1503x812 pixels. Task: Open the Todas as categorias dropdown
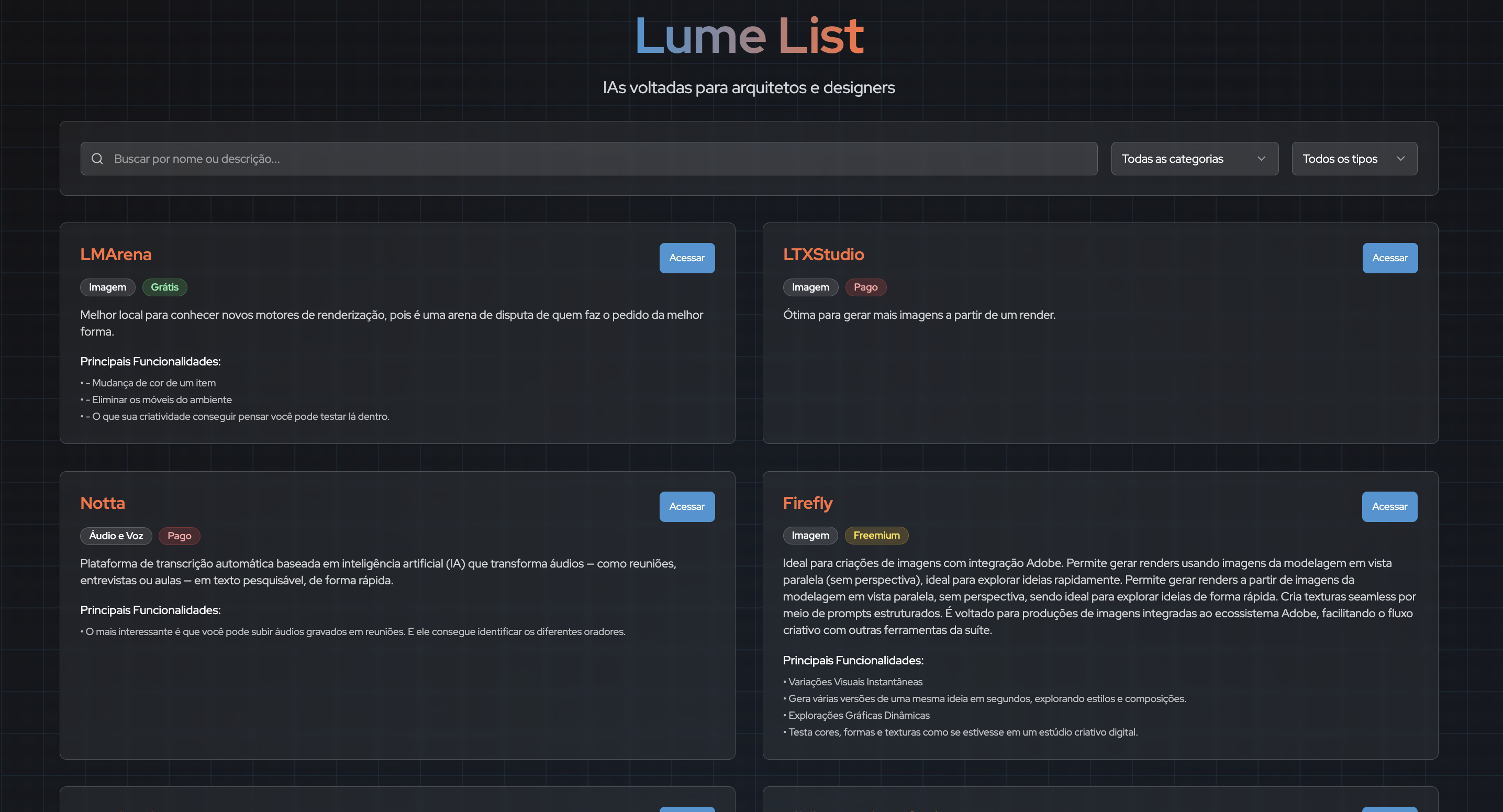1194,159
